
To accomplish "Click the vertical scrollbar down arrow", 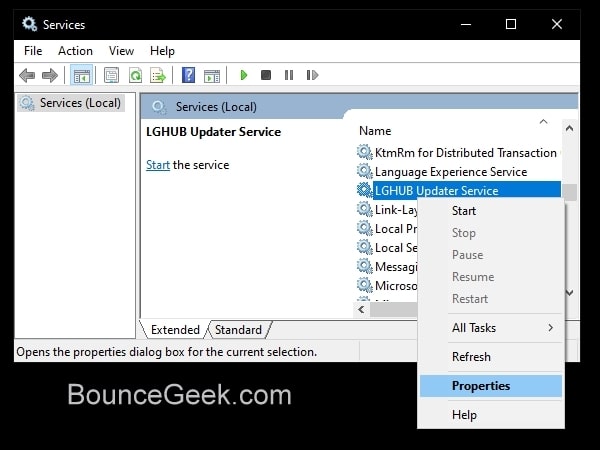I will click(x=569, y=293).
